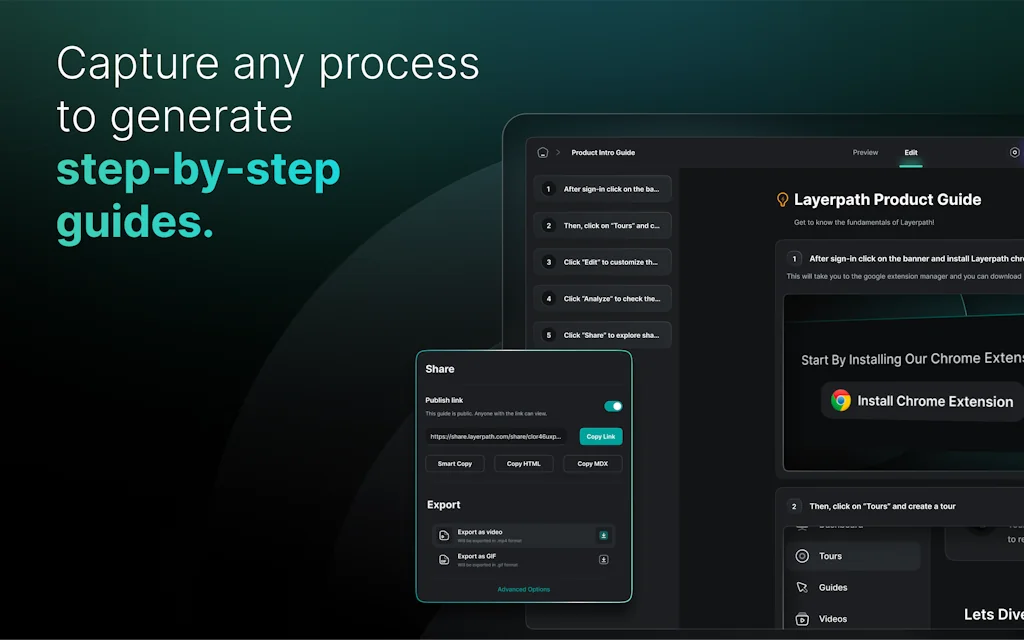
Task: Click the Videos icon in the sidebar
Action: tap(802, 619)
